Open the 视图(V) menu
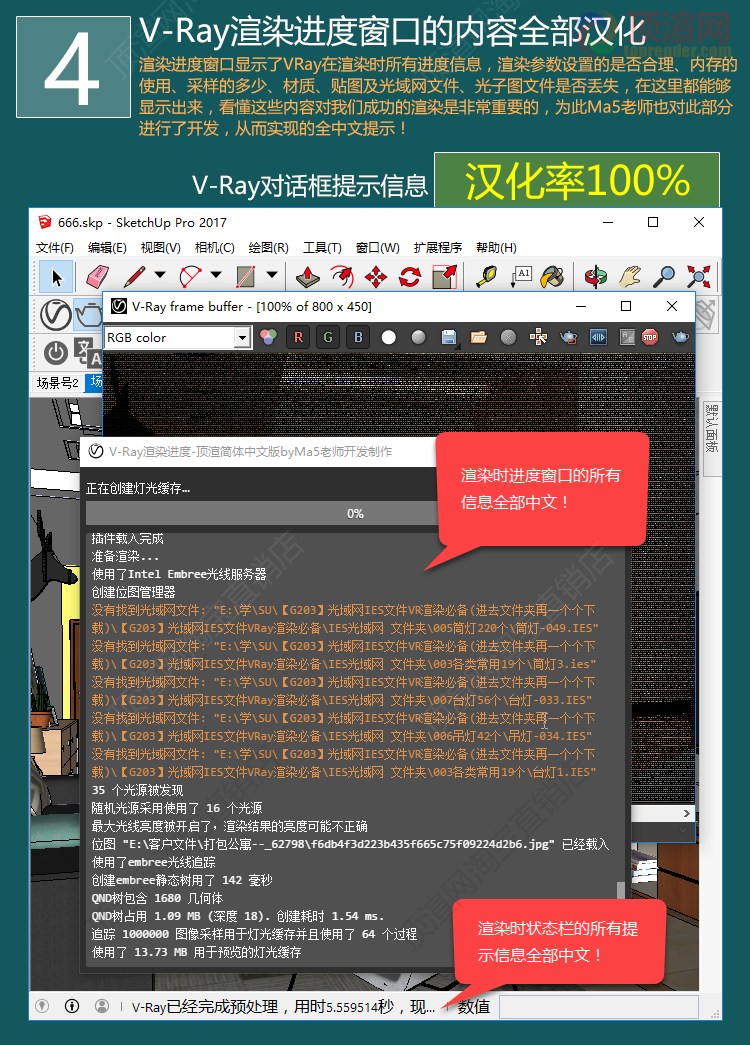 coord(161,247)
